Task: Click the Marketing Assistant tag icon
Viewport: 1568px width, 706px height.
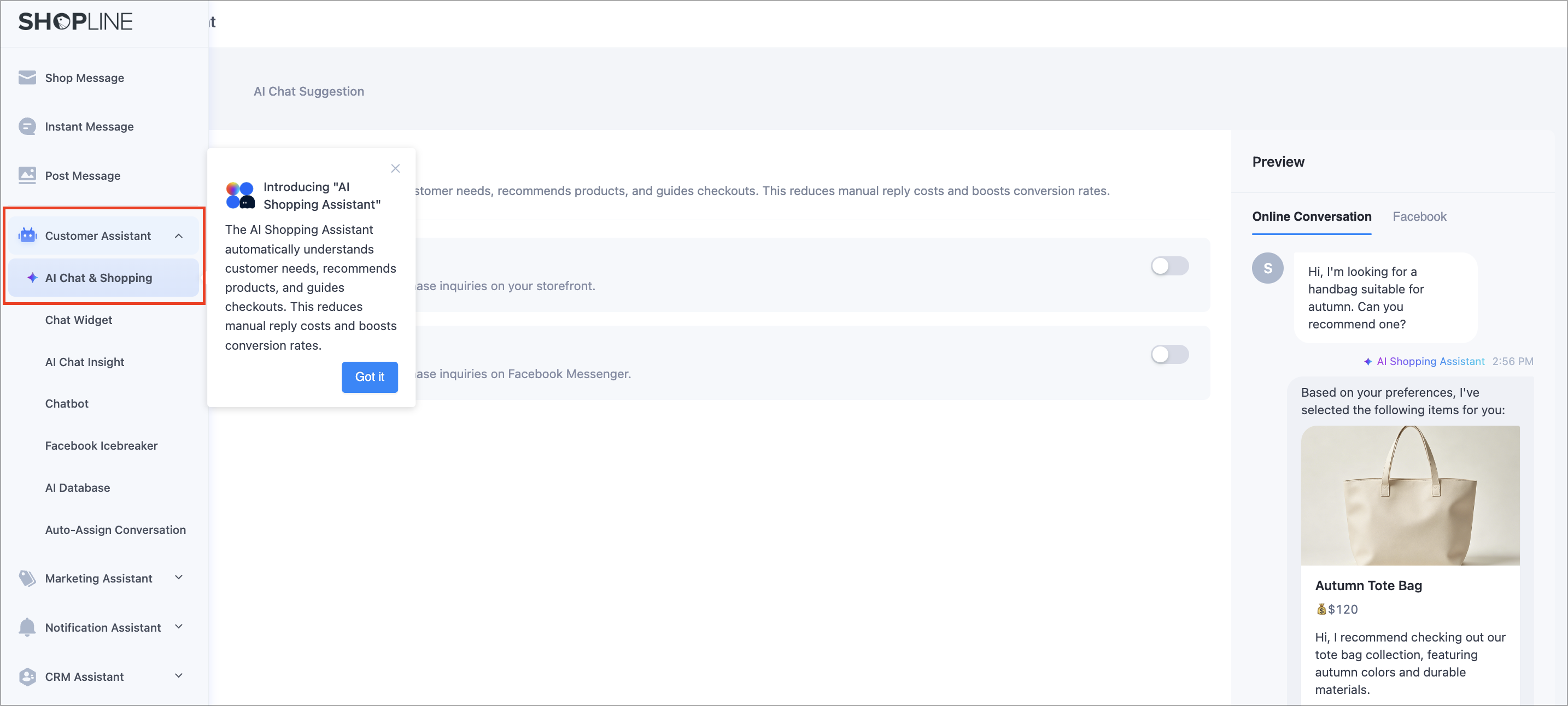Action: coord(27,578)
